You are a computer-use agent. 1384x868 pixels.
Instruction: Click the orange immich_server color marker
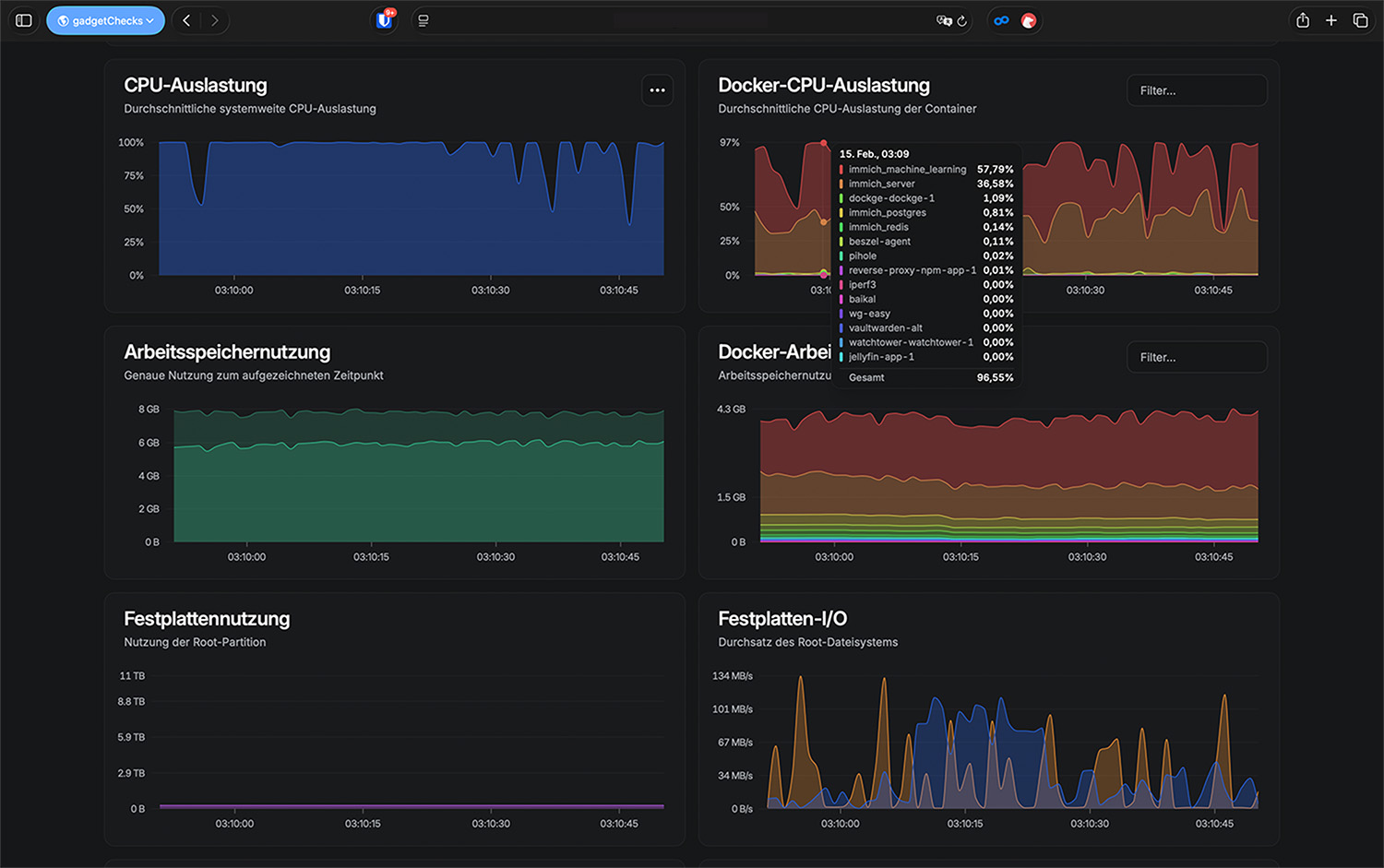pyautogui.click(x=841, y=184)
